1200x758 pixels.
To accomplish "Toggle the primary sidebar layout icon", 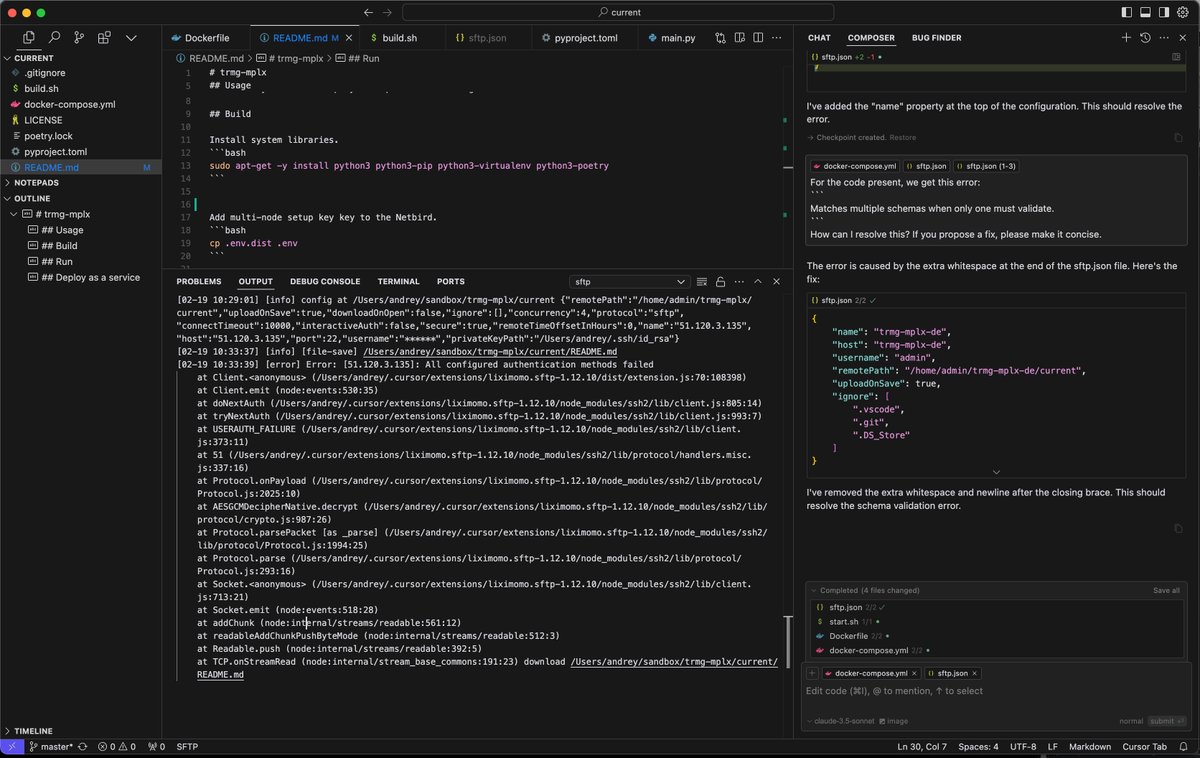I will click(1127, 13).
